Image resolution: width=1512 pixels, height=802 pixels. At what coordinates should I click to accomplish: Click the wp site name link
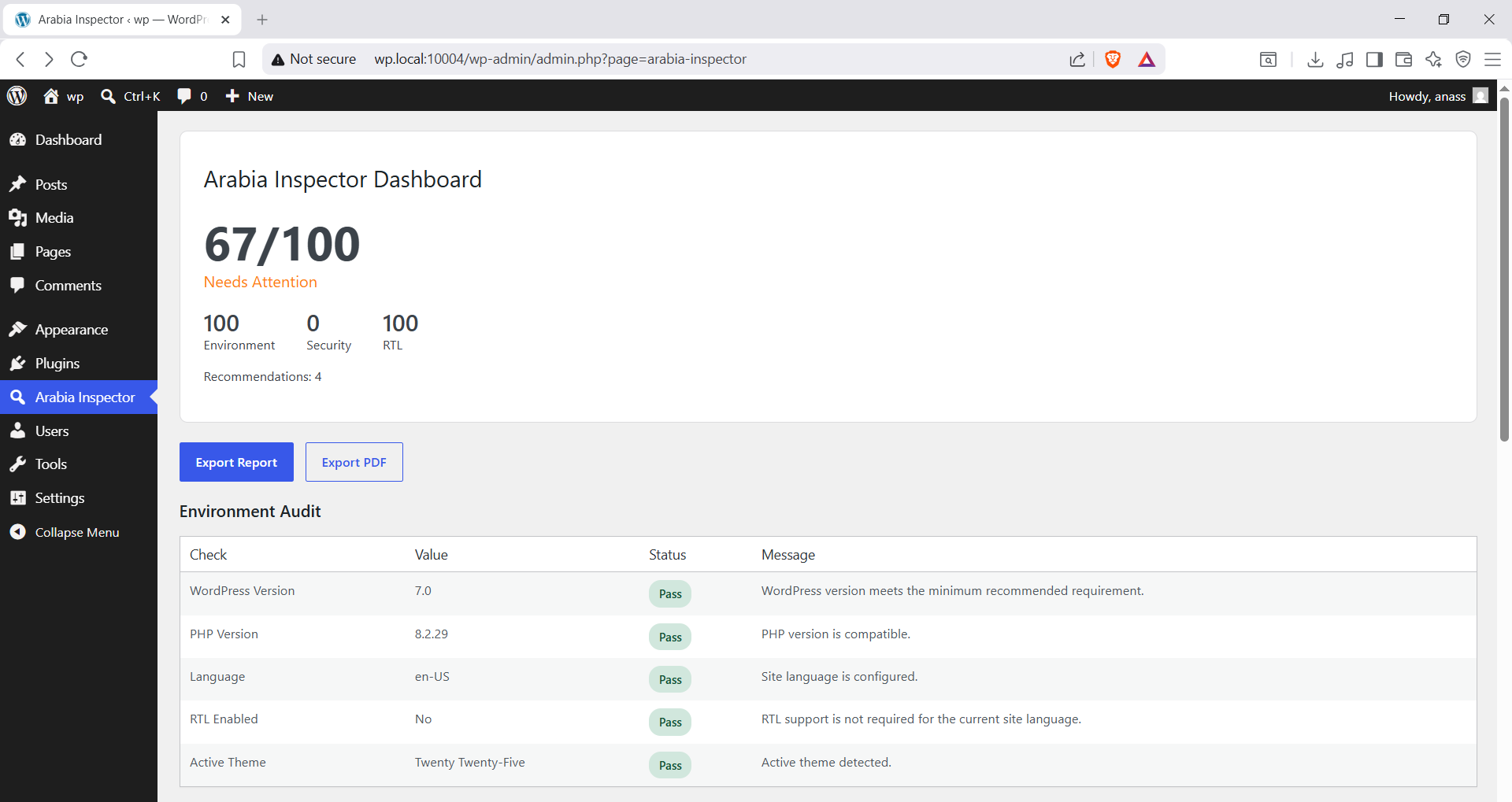pyautogui.click(x=75, y=96)
